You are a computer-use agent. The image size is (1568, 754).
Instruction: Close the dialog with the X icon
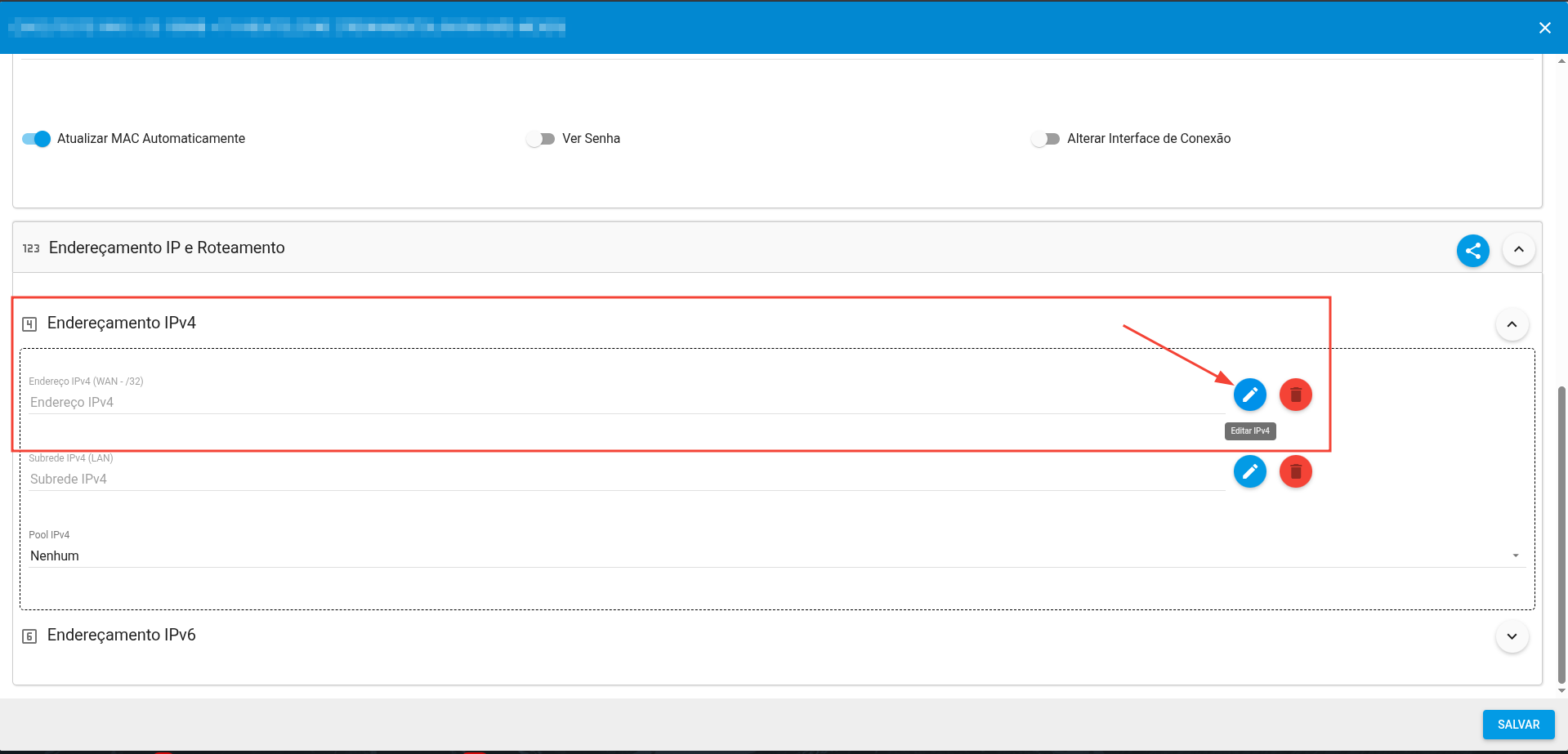(x=1544, y=28)
